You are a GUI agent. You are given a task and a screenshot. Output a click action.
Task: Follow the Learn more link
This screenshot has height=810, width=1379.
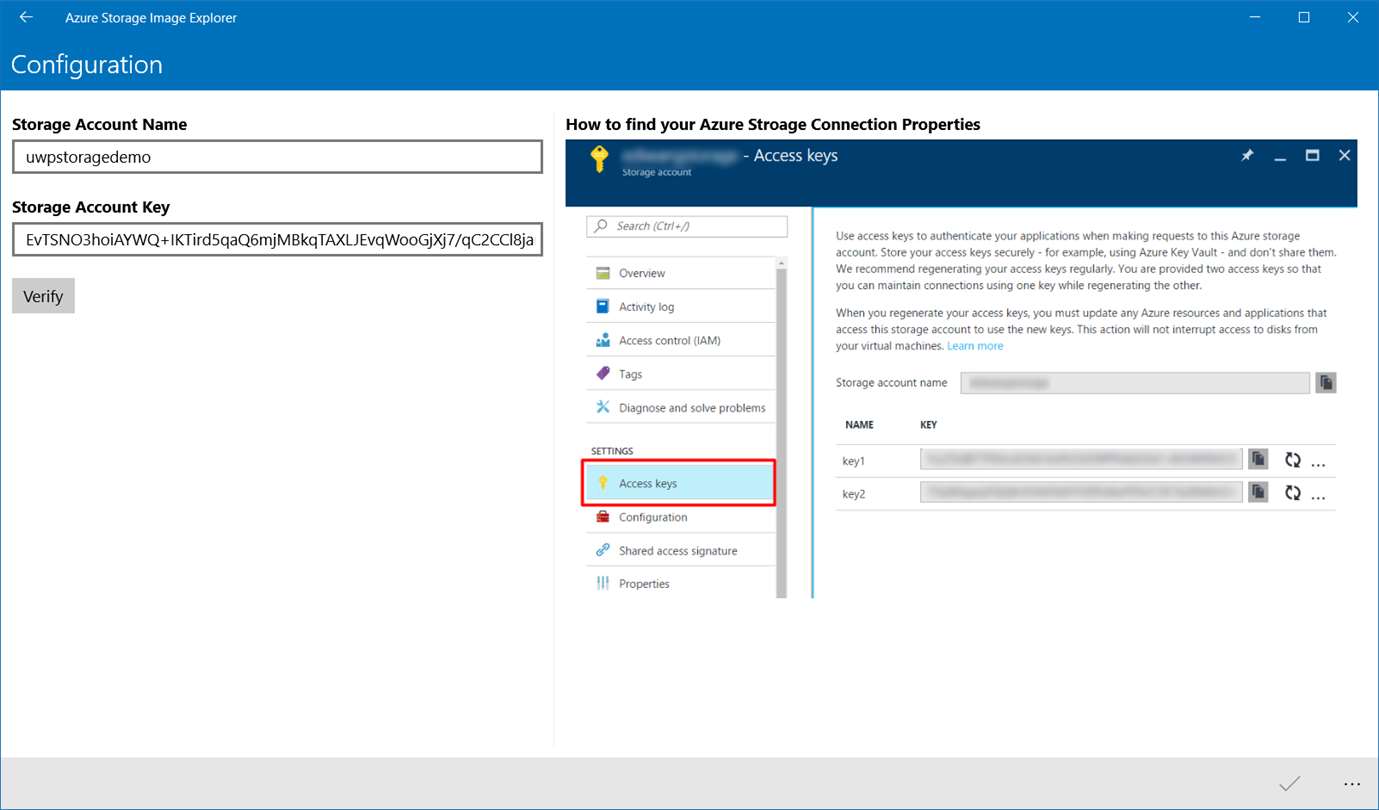[x=975, y=346]
